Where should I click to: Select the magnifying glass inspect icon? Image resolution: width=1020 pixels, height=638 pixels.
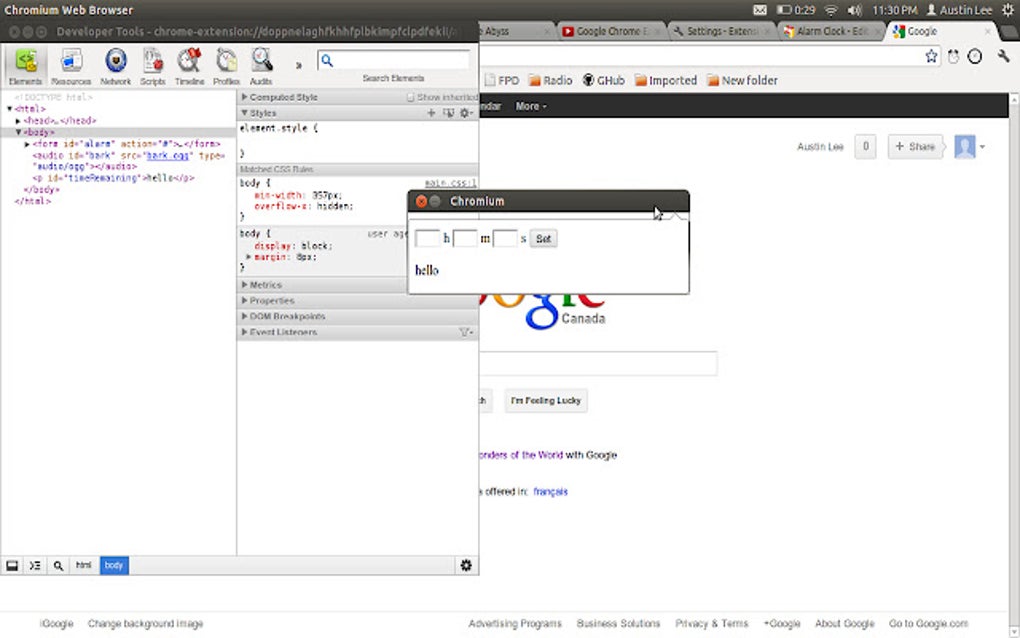click(x=59, y=565)
